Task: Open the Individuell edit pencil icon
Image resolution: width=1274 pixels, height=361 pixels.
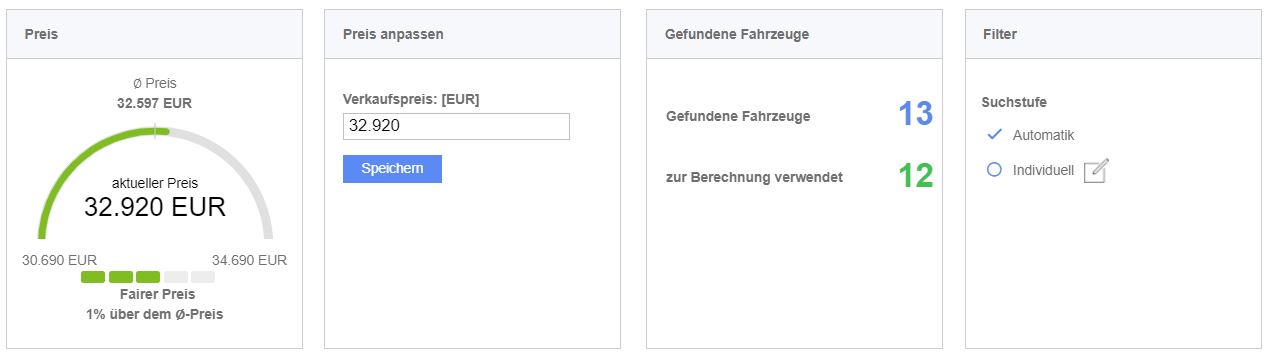Action: [x=1096, y=171]
